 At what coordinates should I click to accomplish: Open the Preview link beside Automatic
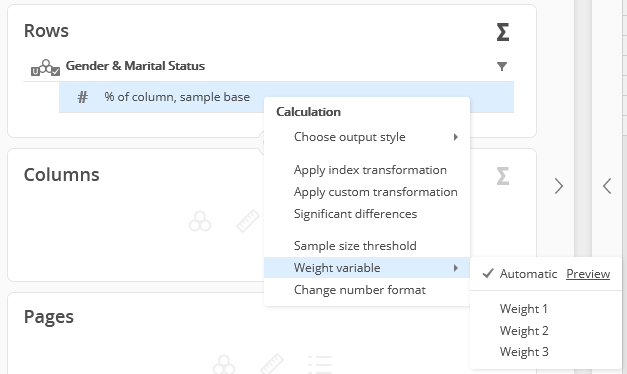tap(588, 274)
